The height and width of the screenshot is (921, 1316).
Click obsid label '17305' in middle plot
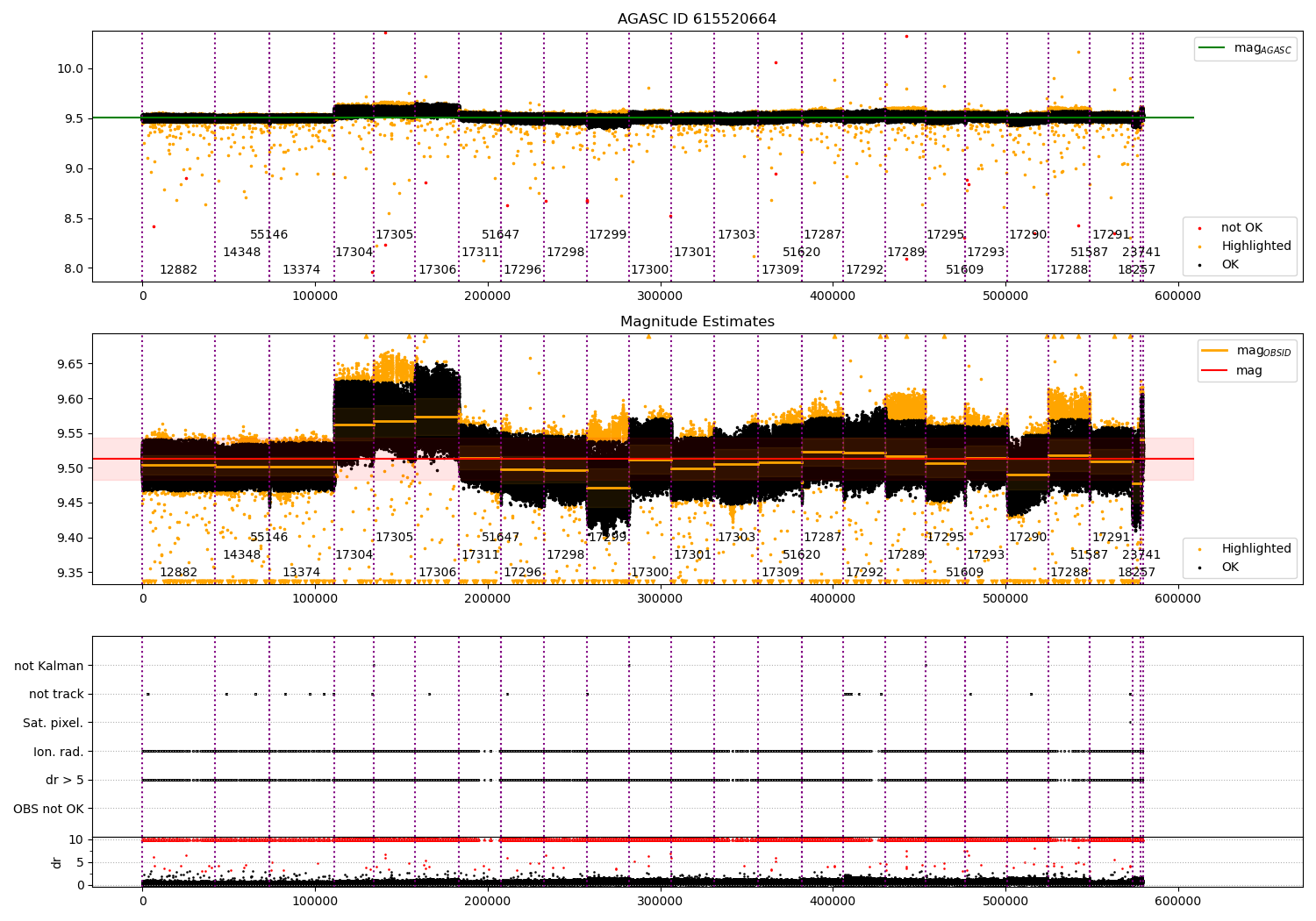tap(394, 538)
